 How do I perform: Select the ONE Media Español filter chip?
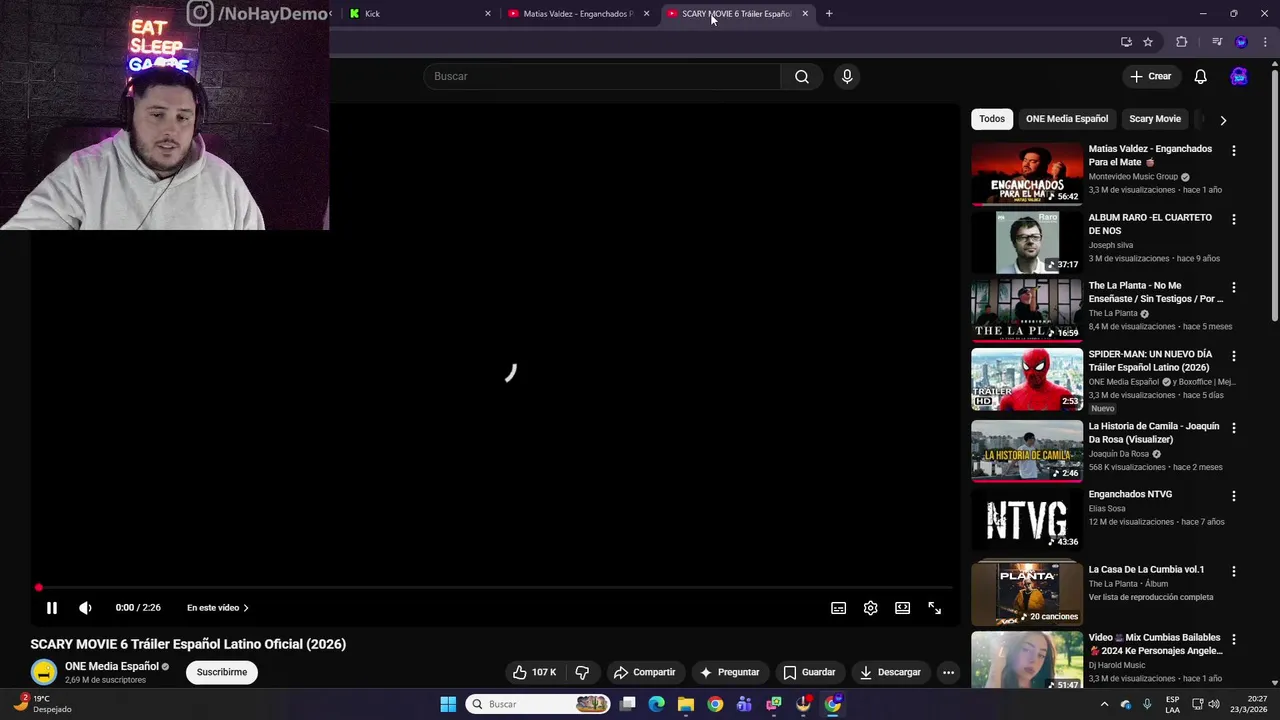pos(1067,119)
